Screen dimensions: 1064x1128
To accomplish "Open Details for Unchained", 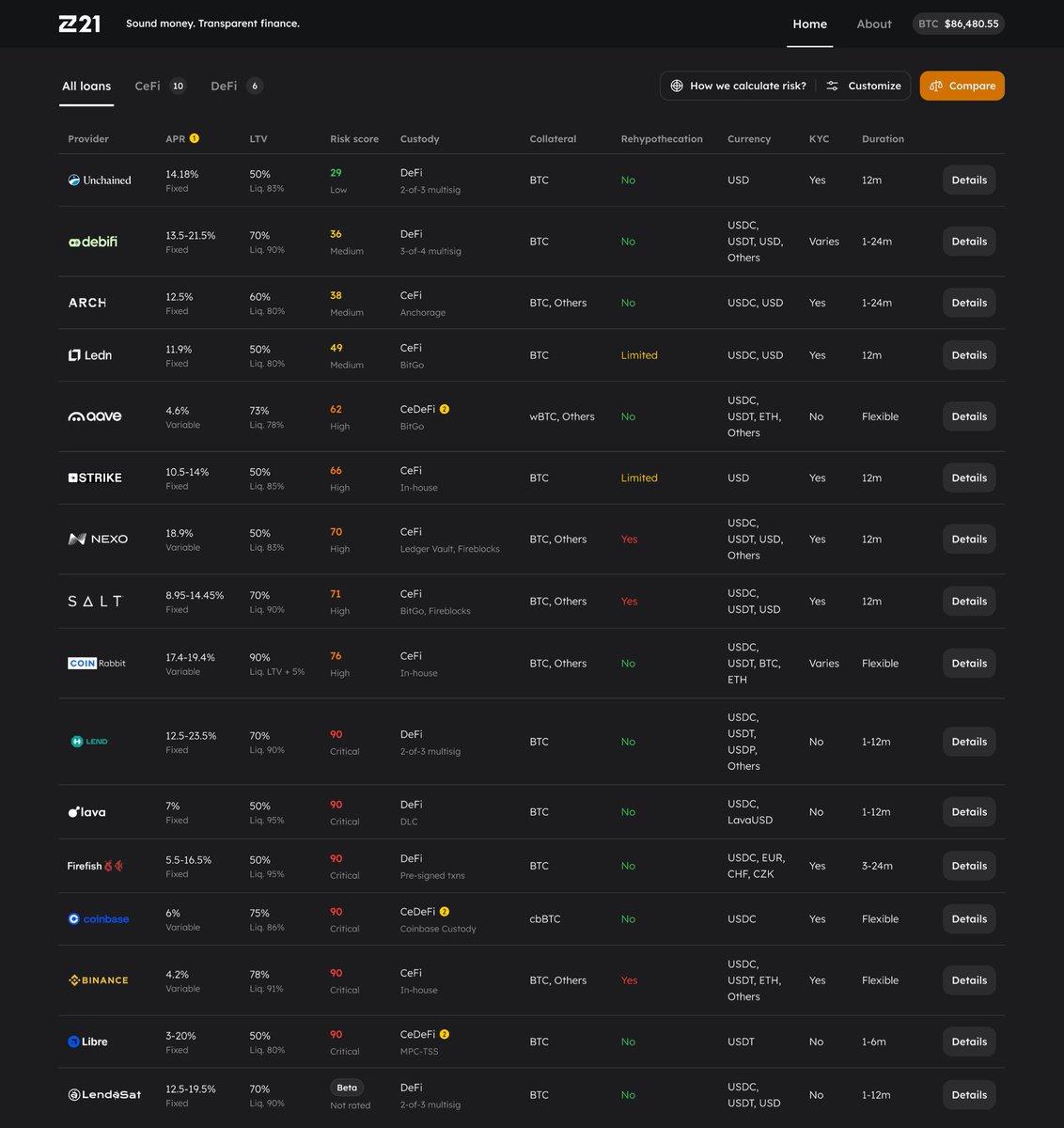I will point(969,180).
